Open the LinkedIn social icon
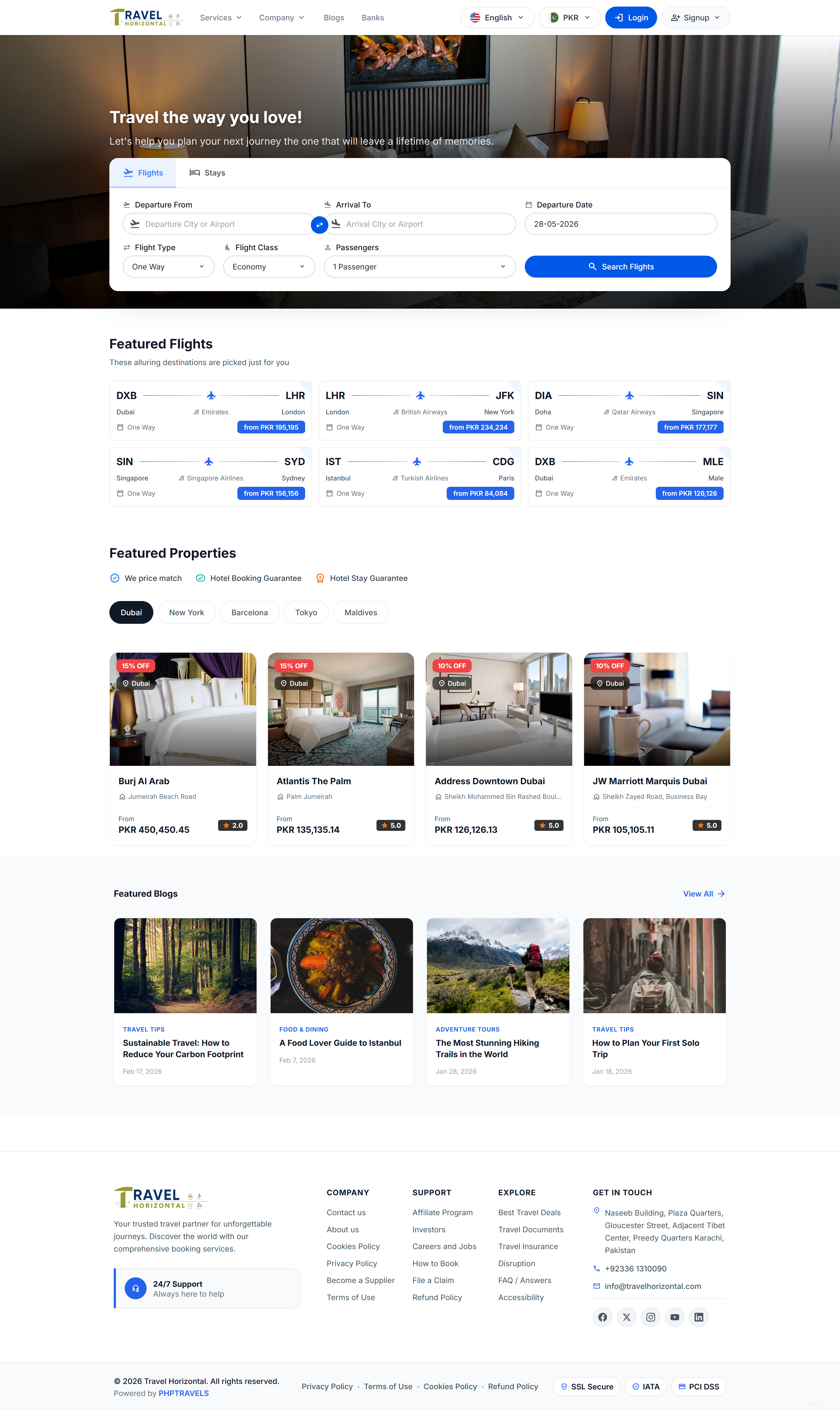Image resolution: width=840 pixels, height=1410 pixels. pos(699,1317)
